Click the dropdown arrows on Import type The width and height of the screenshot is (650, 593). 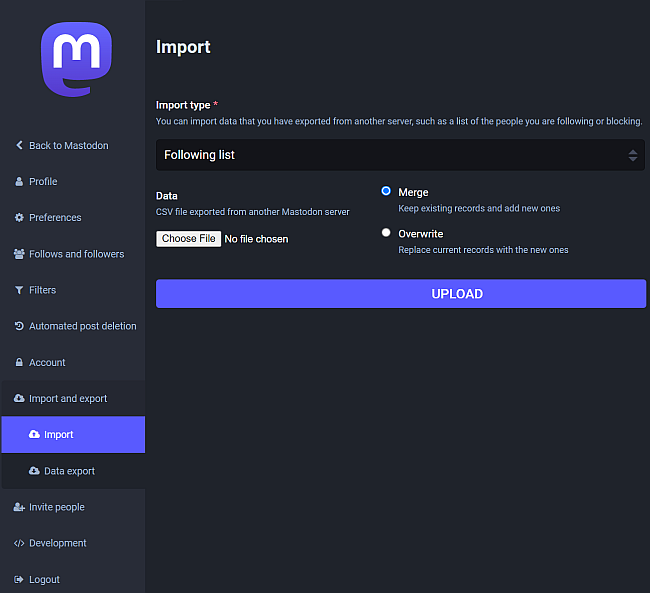[633, 156]
